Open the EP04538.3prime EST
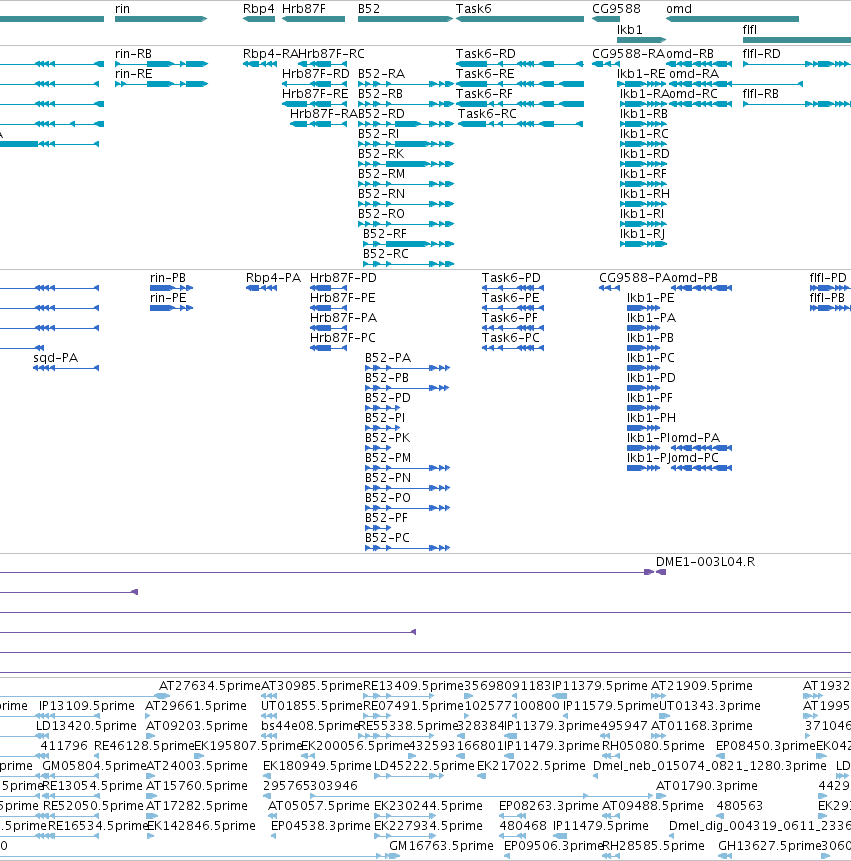The width and height of the screenshot is (851, 861). coord(273,836)
